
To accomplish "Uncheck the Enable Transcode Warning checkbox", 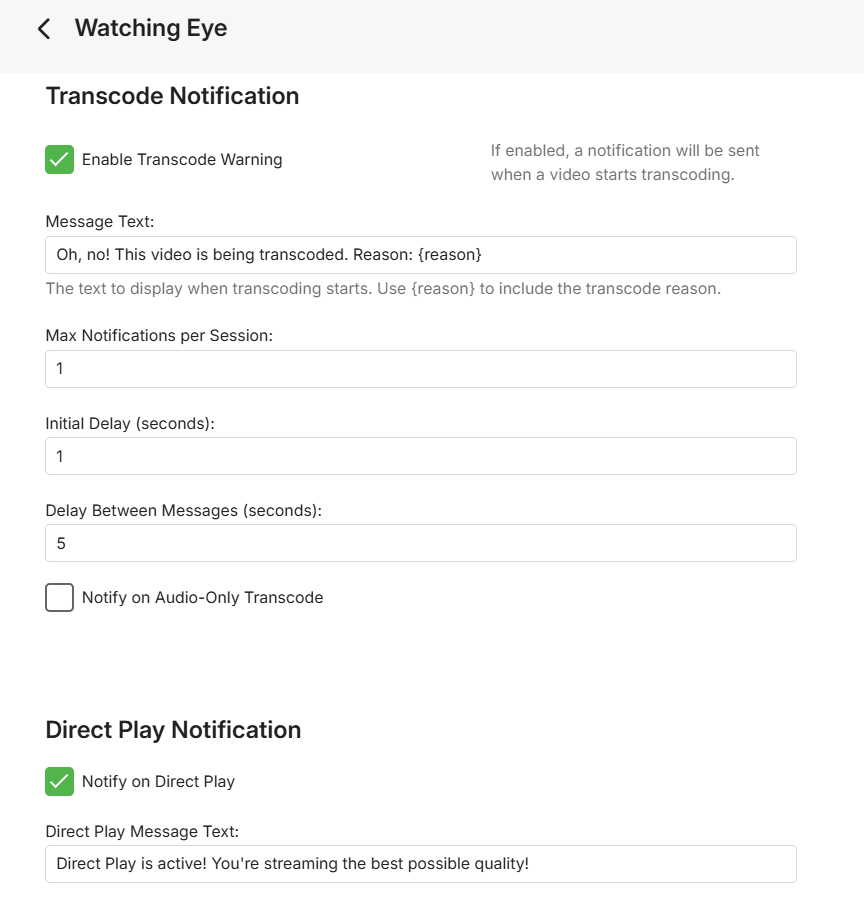I will pyautogui.click(x=60, y=159).
